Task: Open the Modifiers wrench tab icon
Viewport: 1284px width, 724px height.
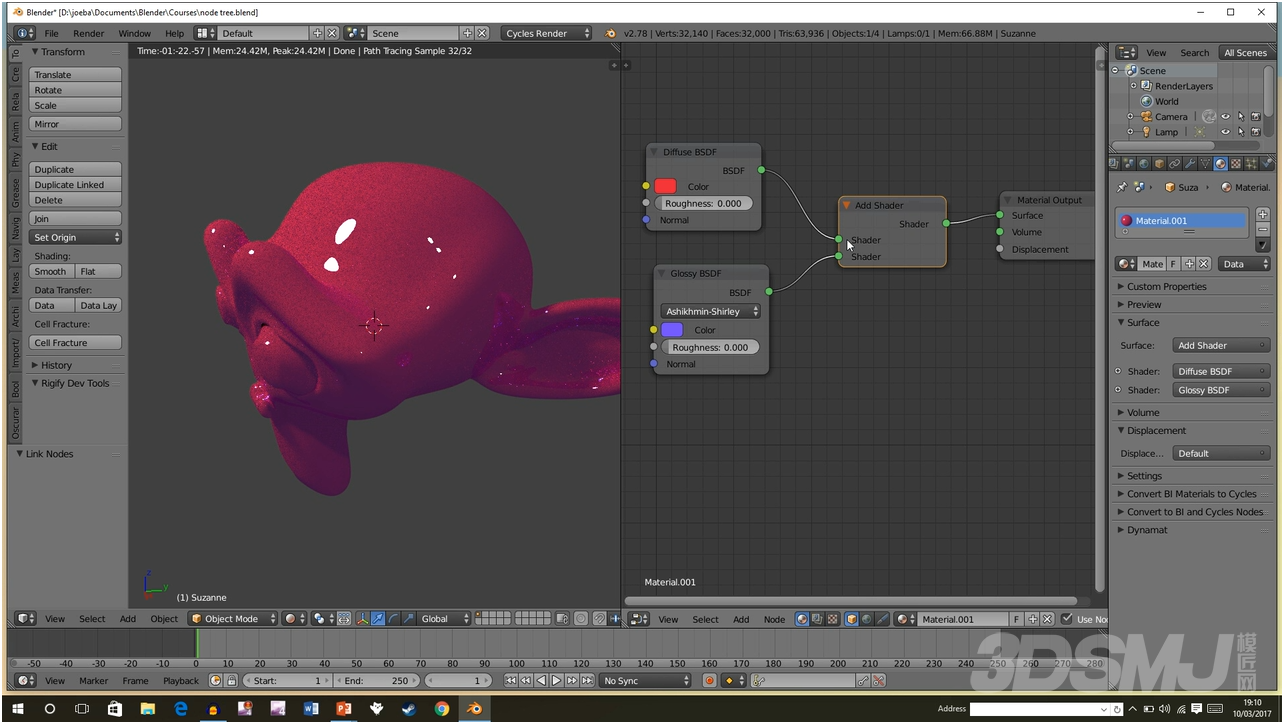Action: click(1190, 164)
